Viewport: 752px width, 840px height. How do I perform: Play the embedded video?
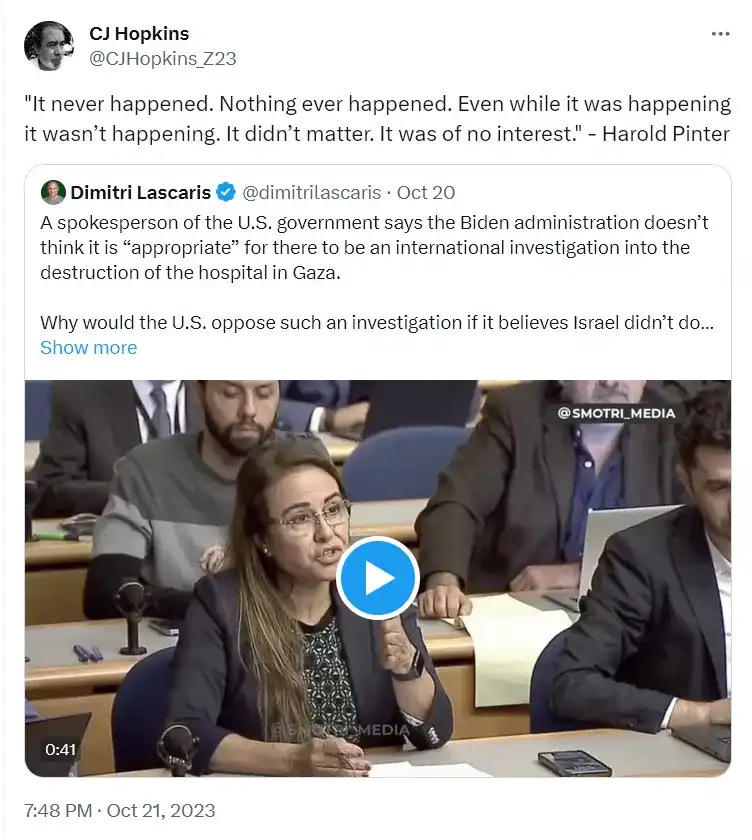coord(376,577)
